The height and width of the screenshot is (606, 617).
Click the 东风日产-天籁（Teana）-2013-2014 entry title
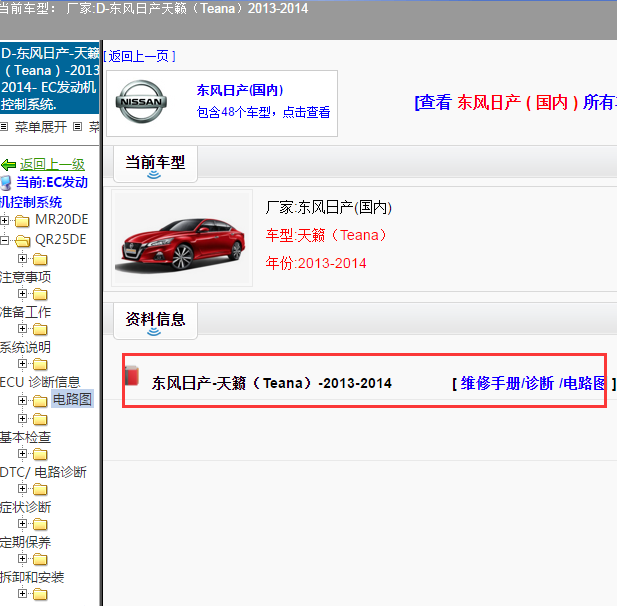(272, 383)
